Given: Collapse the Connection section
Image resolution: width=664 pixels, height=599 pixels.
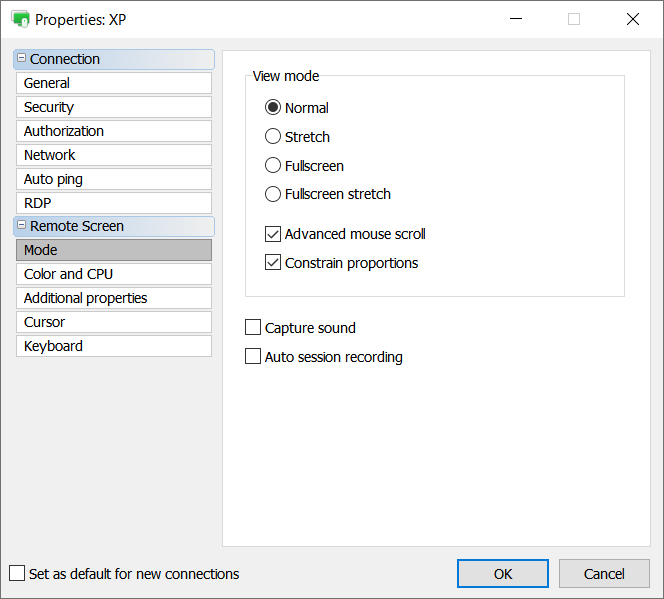Looking at the screenshot, I should (x=22, y=59).
